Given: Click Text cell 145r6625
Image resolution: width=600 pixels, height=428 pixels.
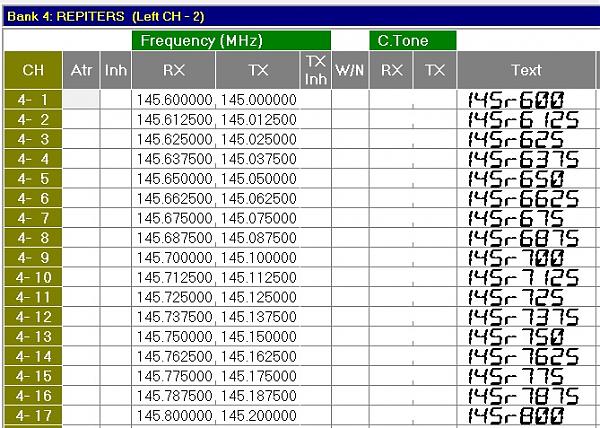Looking at the screenshot, I should (526, 199).
